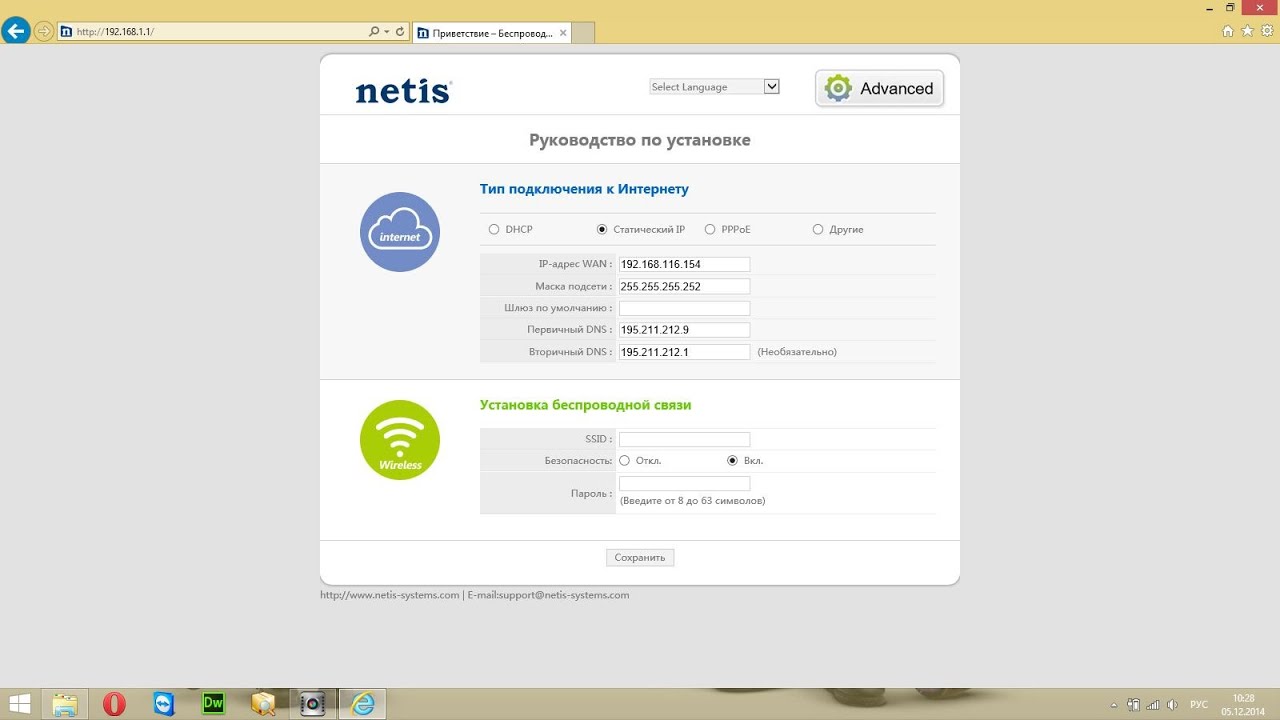Switch to the Приветствие – Беспровод... tab

[491, 33]
